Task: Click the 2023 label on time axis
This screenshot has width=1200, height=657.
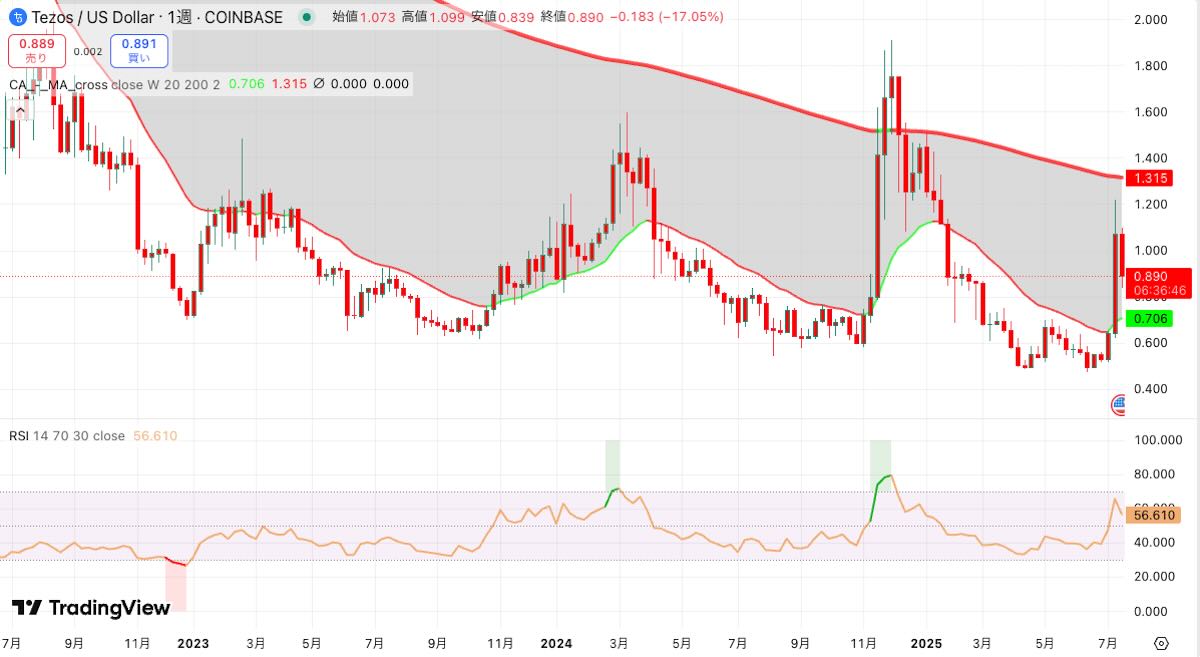Action: coord(192,642)
